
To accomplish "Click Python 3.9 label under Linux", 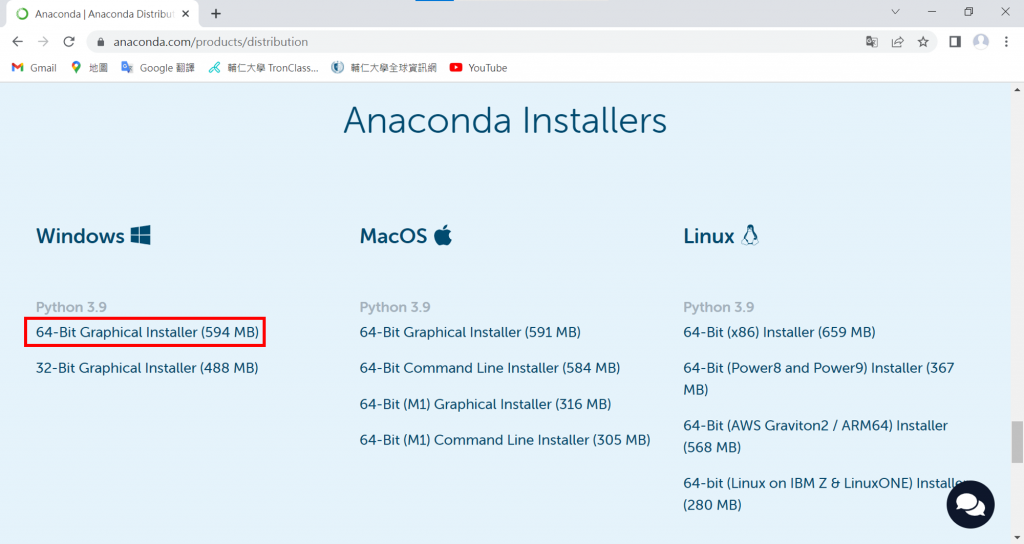I will (x=718, y=307).
